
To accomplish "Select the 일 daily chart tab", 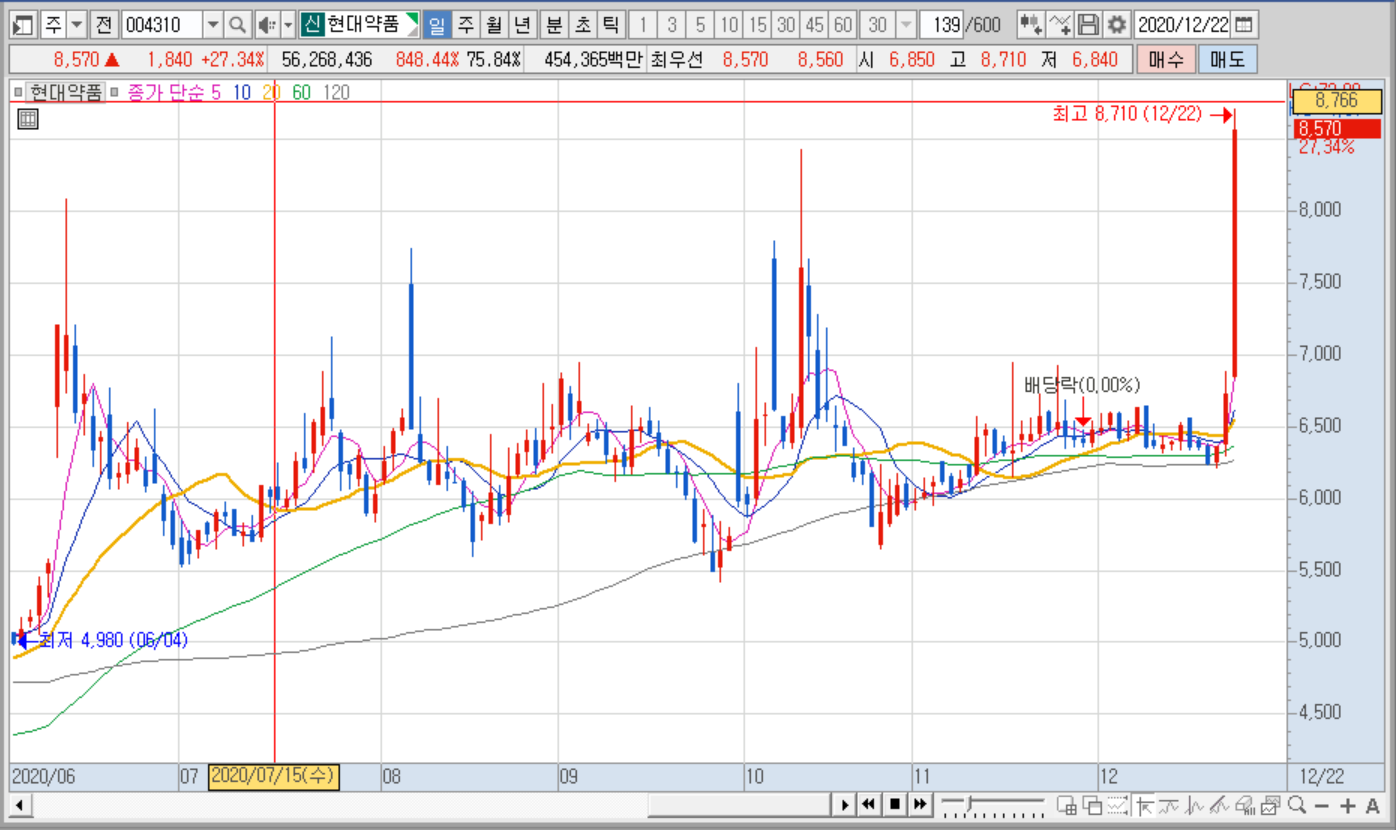I will click(438, 25).
